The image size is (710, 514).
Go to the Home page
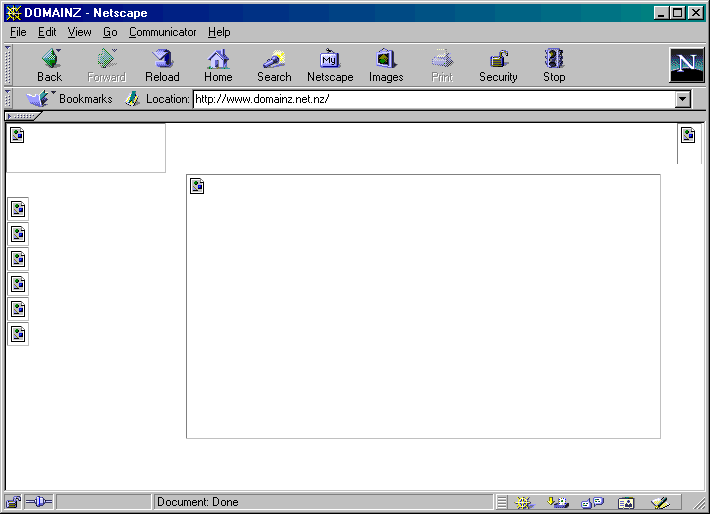[x=218, y=65]
